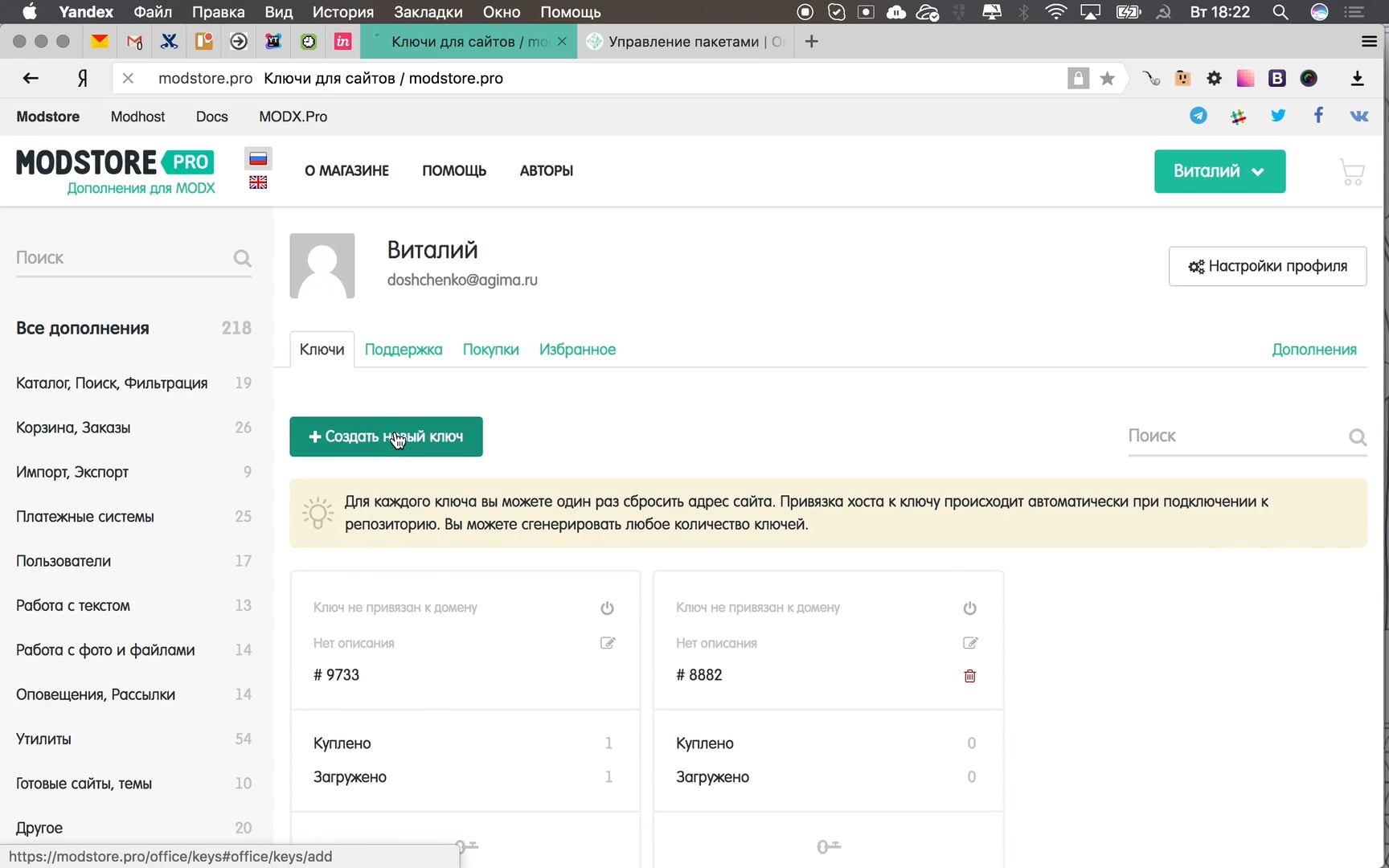Open 'Все дополнения' category

[x=133, y=328]
